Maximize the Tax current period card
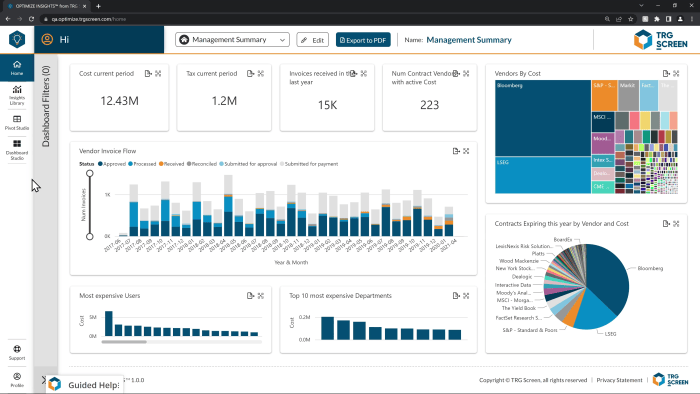 (x=261, y=74)
